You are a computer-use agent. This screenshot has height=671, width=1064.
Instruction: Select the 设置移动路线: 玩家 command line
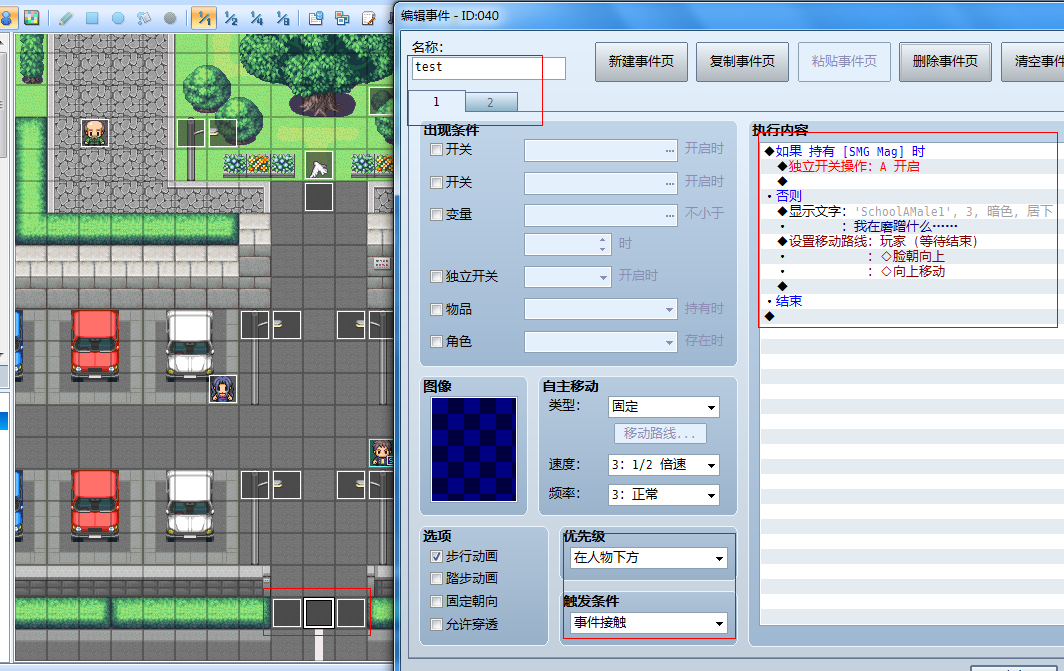pyautogui.click(x=883, y=241)
